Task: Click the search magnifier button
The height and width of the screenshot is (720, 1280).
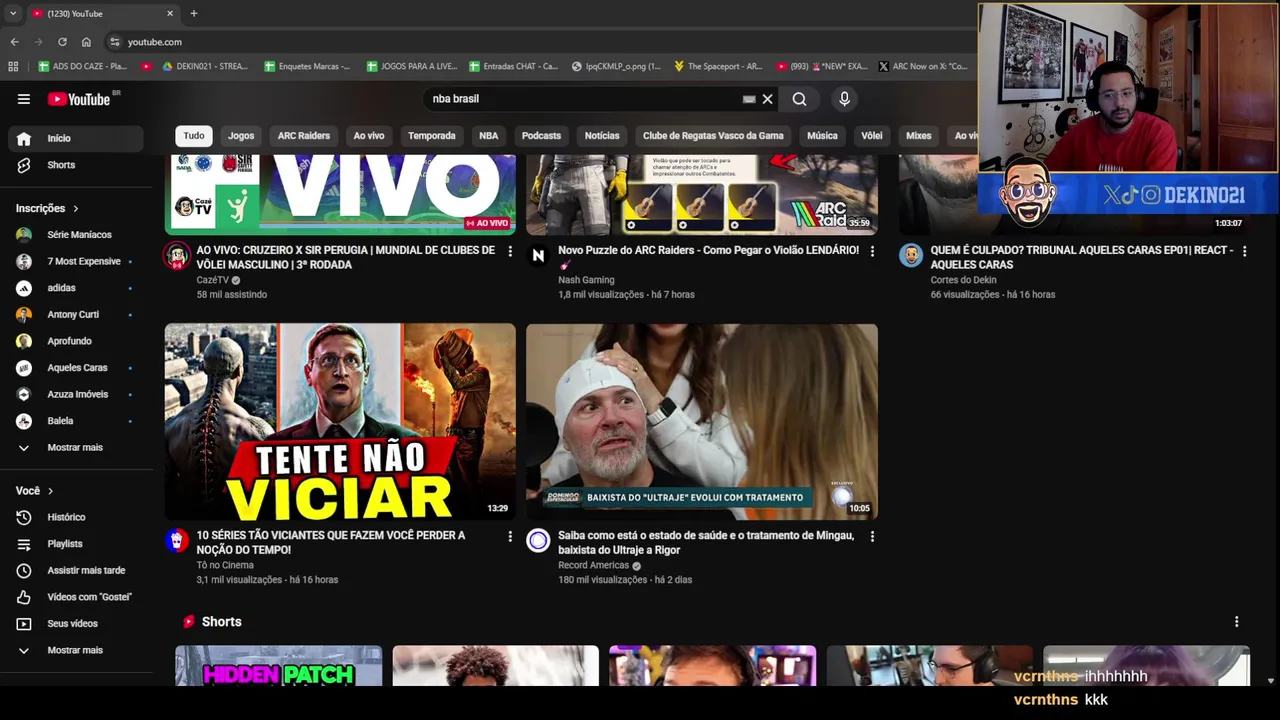Action: (799, 99)
